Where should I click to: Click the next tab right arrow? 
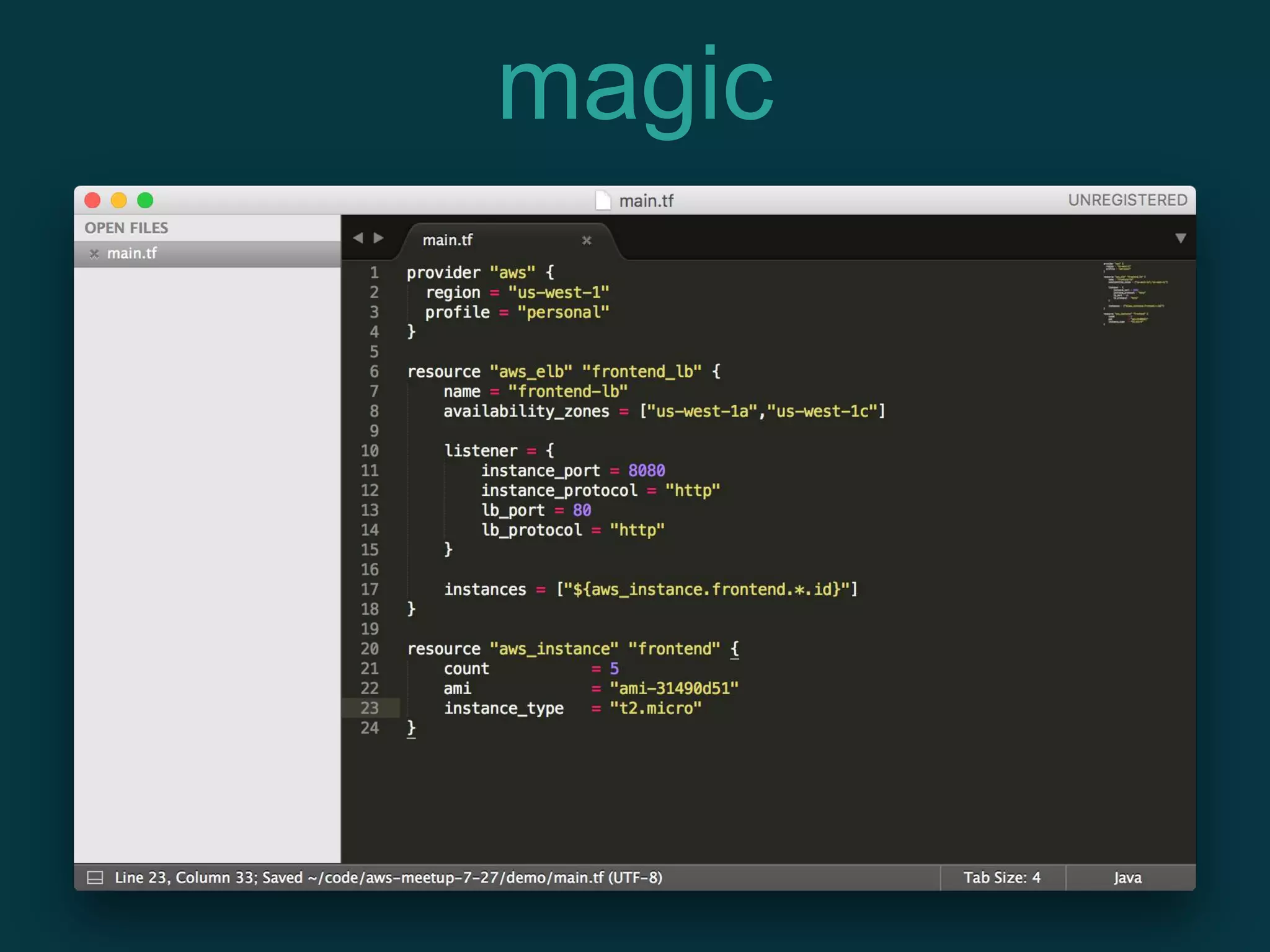[x=378, y=239]
